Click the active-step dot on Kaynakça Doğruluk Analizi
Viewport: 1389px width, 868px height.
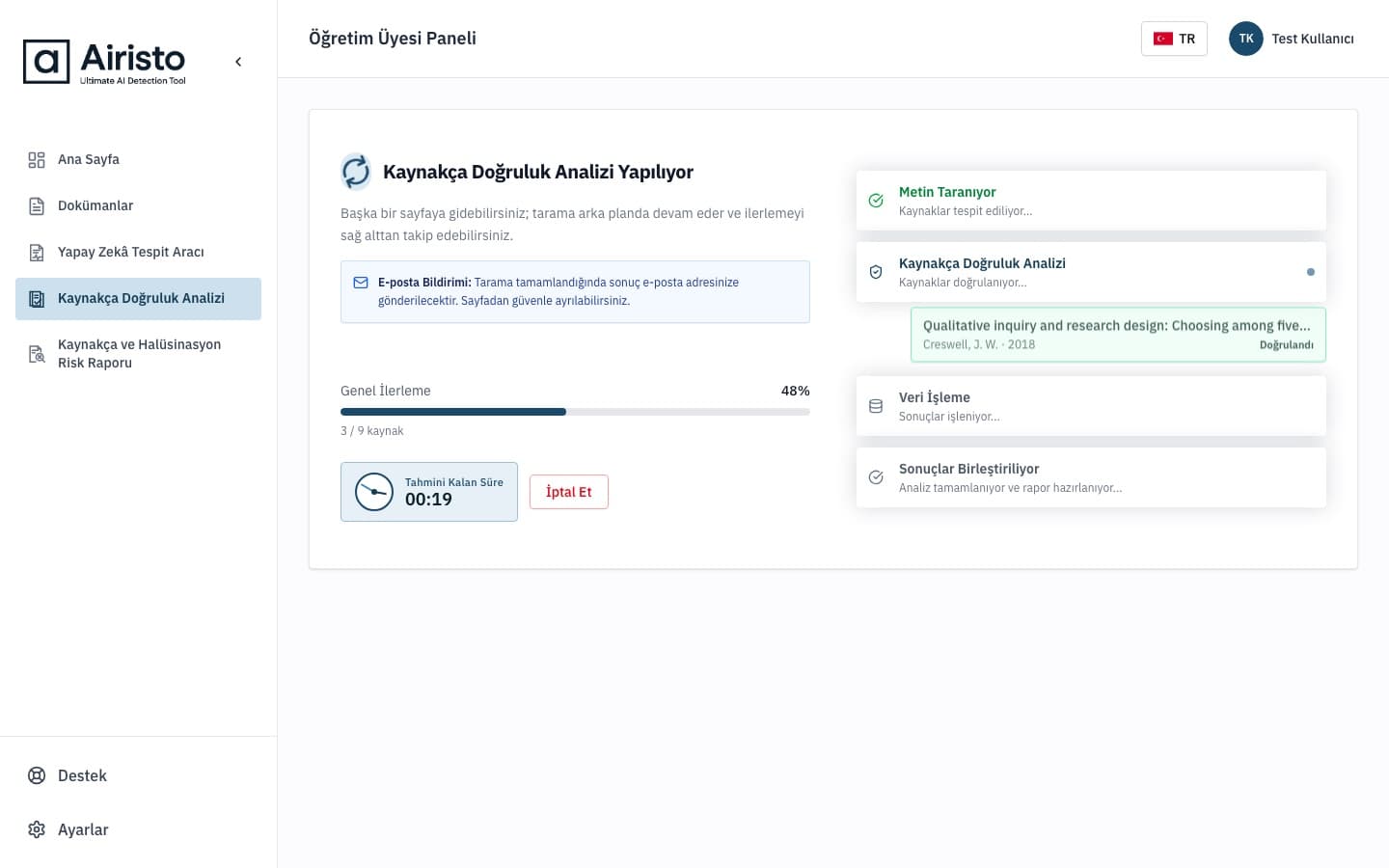point(1310,272)
